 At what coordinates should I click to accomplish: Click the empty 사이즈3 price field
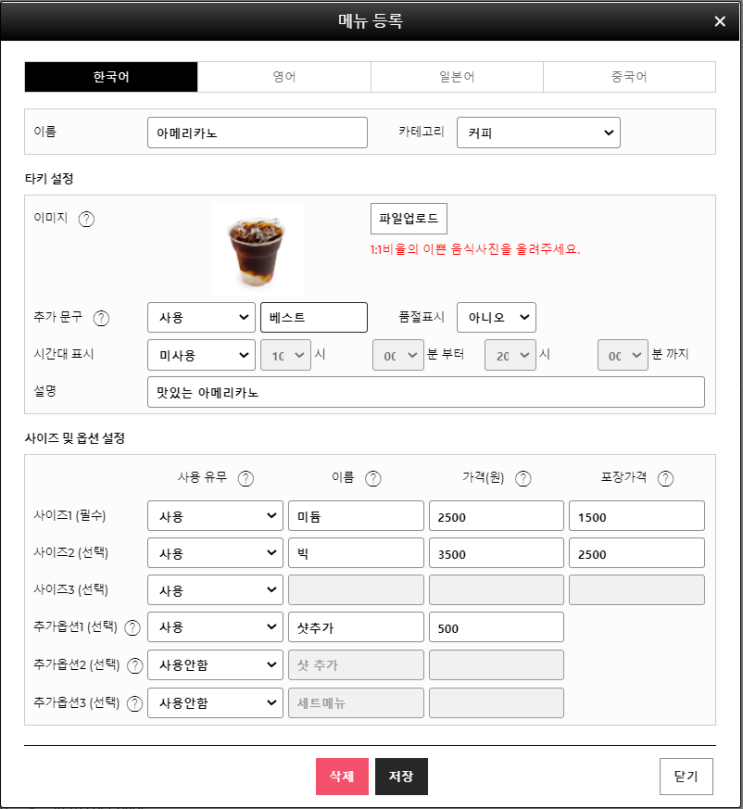pyautogui.click(x=496, y=590)
